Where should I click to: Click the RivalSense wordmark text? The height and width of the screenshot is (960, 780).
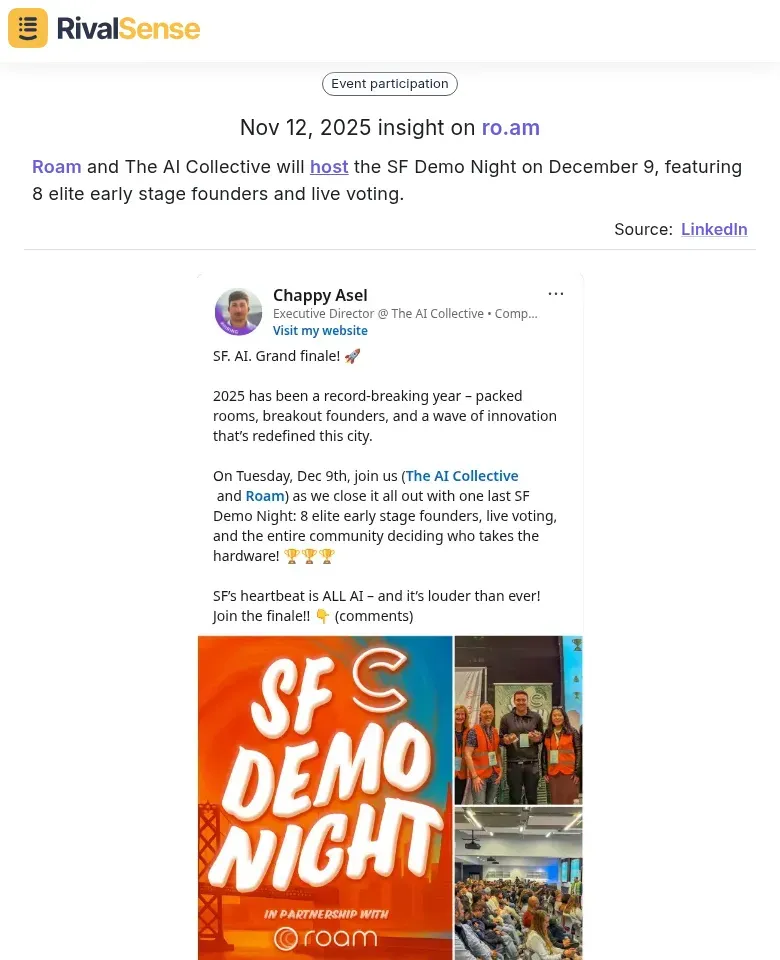(x=127, y=29)
